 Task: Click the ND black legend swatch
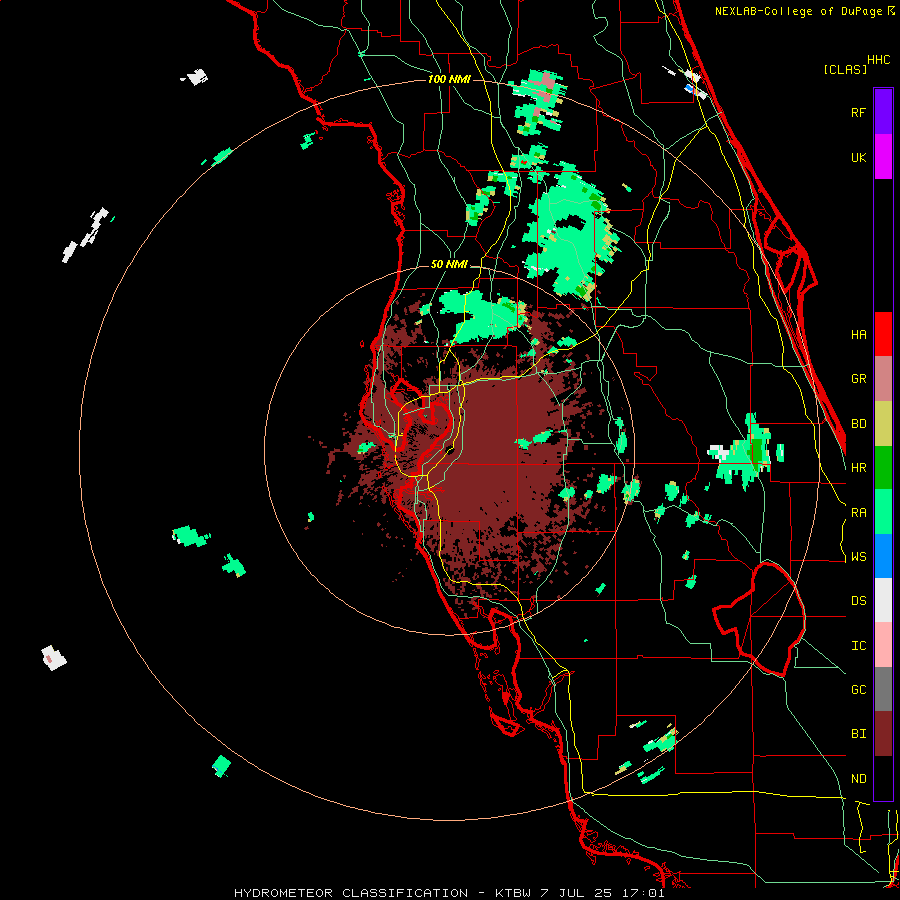tap(883, 778)
